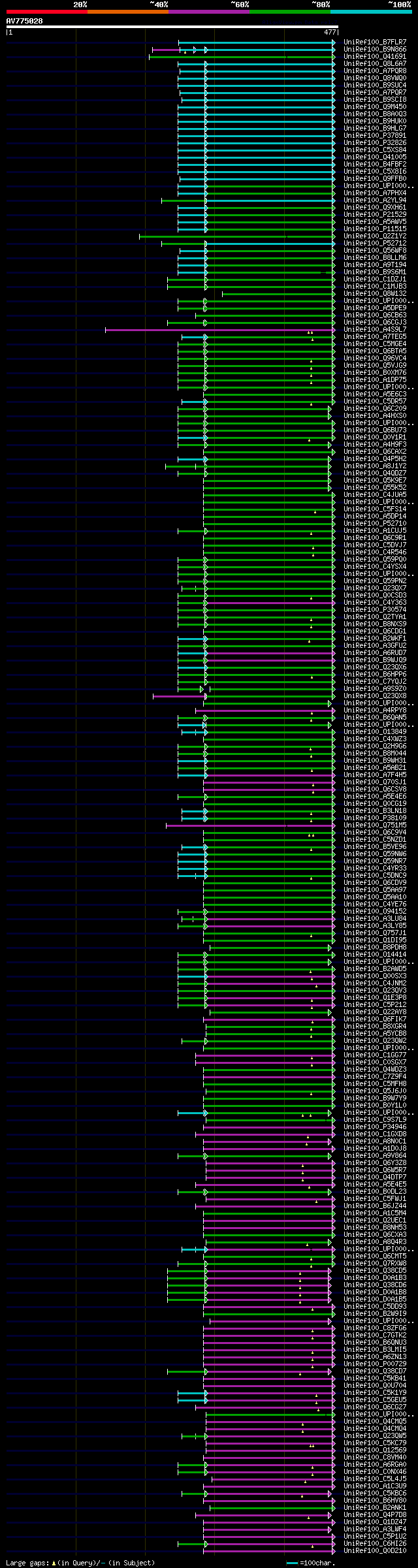418x1568 pixels.
Task: Select the UniRef100_A7TEG5 hit name
Action: tap(375, 336)
